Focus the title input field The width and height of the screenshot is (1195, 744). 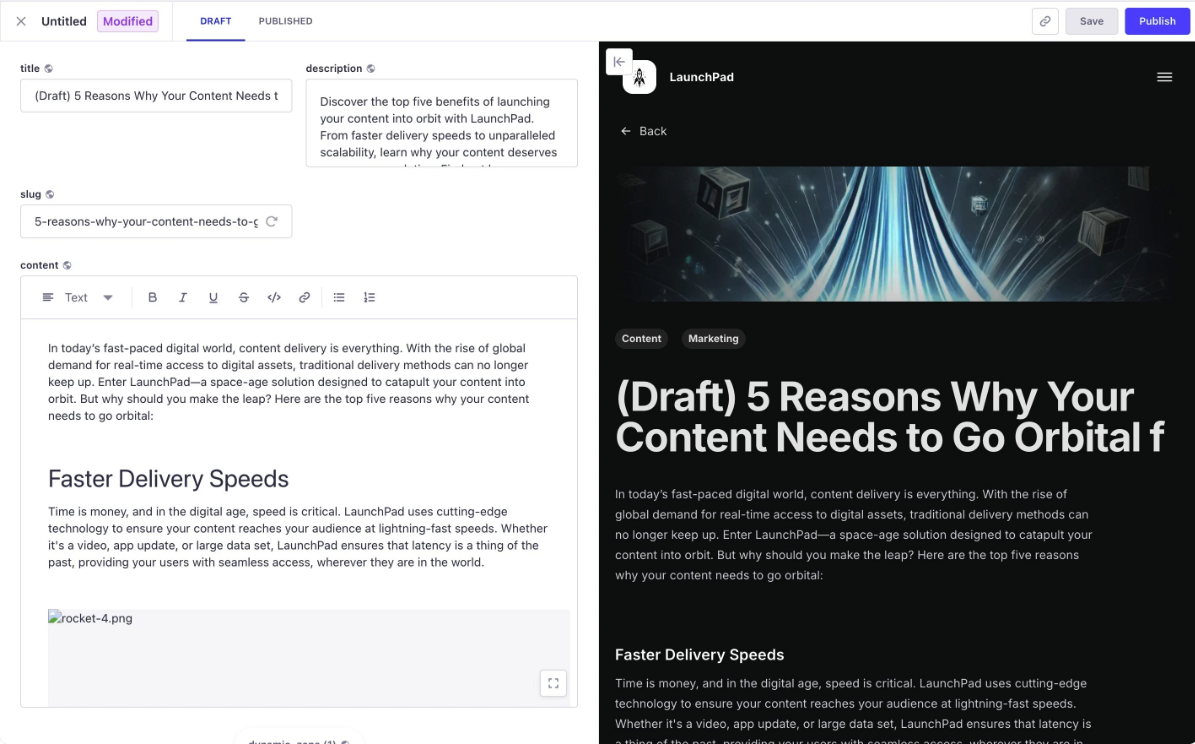[156, 96]
